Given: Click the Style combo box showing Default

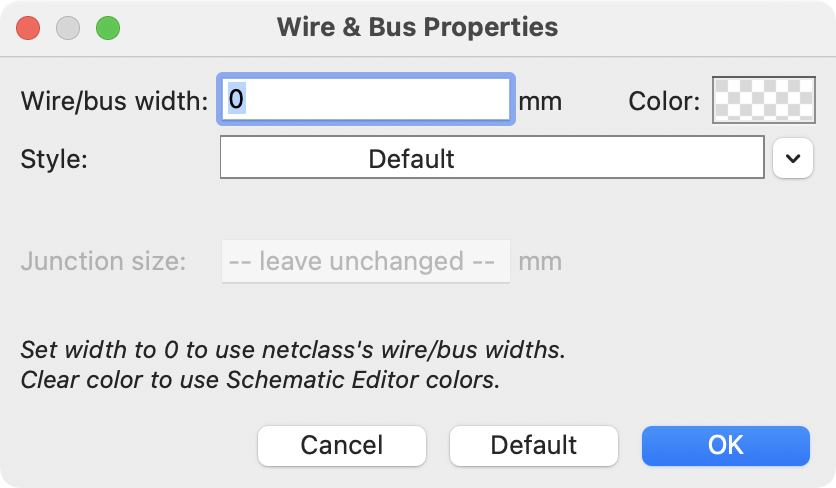Looking at the screenshot, I should coord(492,159).
